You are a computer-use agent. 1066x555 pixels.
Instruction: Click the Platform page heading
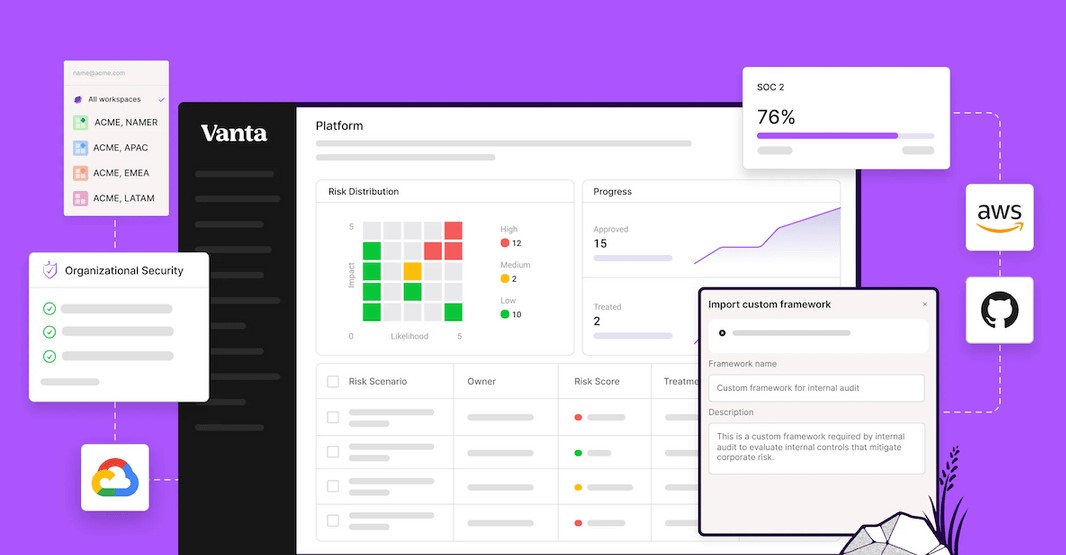[339, 126]
